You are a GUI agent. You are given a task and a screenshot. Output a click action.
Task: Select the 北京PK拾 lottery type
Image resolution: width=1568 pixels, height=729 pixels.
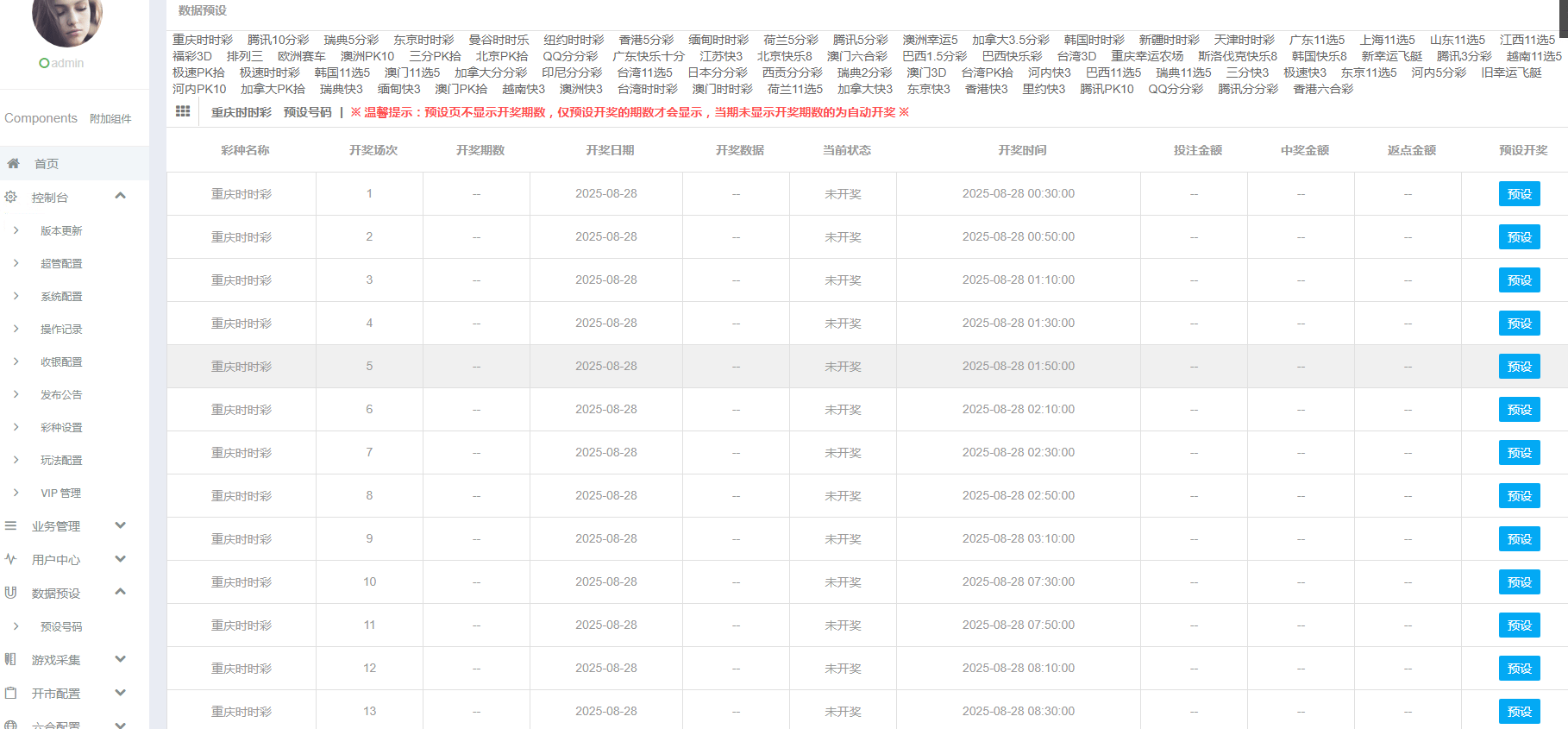pos(501,56)
